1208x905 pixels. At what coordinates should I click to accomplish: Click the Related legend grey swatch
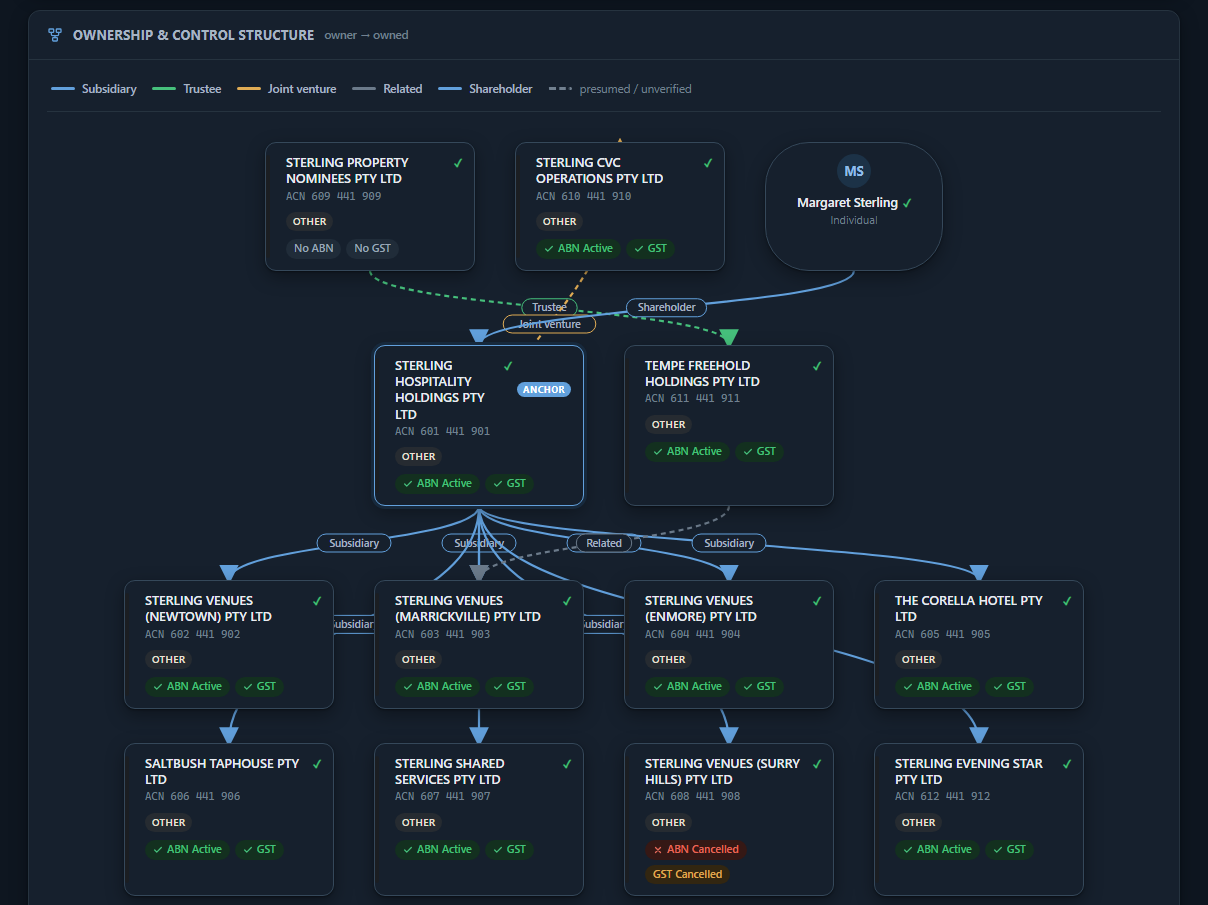tap(364, 89)
